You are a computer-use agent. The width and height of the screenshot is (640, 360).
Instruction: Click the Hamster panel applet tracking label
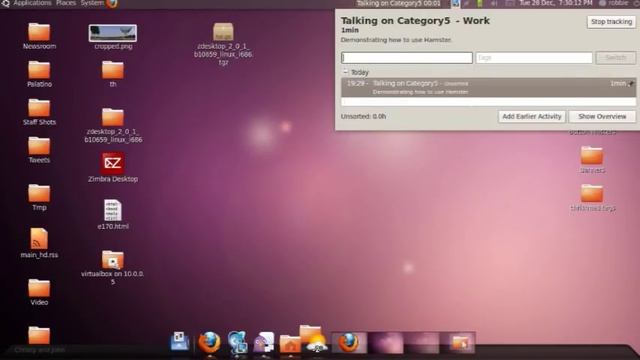coord(398,4)
